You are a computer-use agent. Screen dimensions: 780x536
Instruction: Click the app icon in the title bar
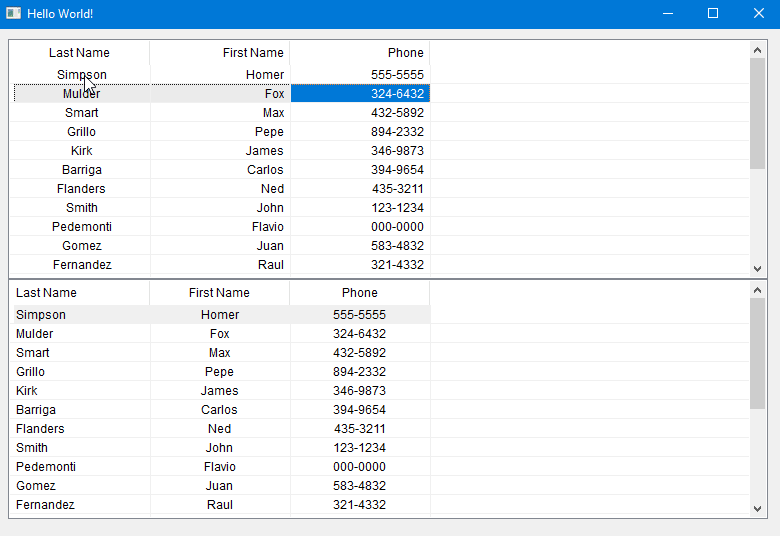click(14, 14)
